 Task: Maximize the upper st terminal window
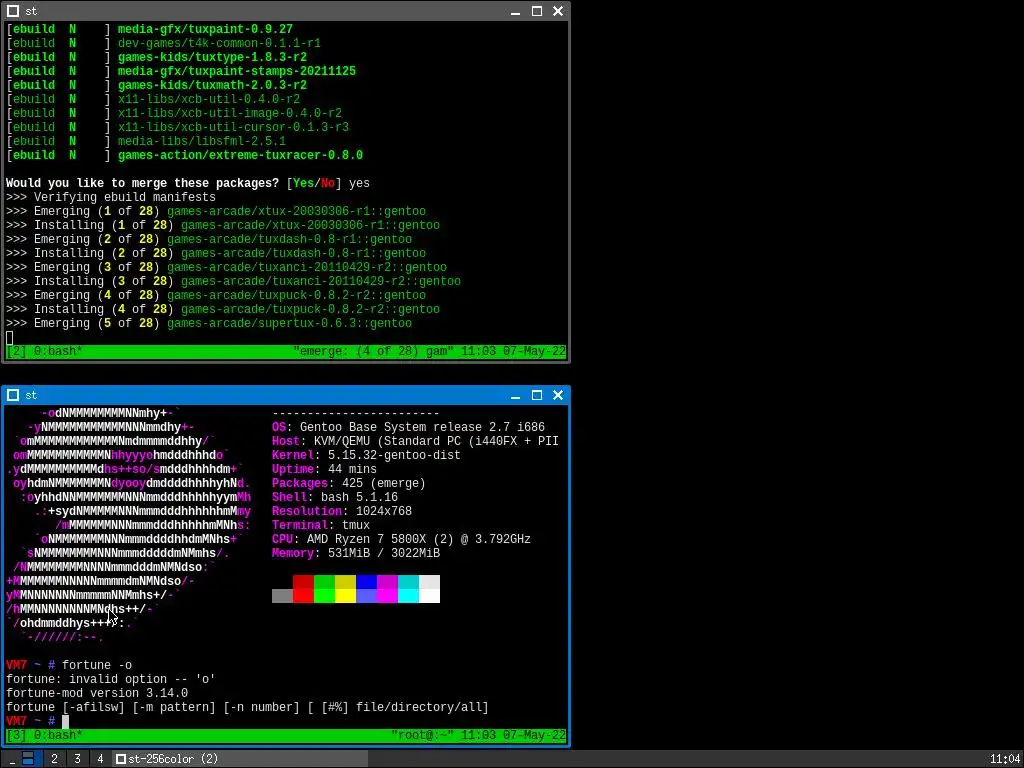[537, 11]
